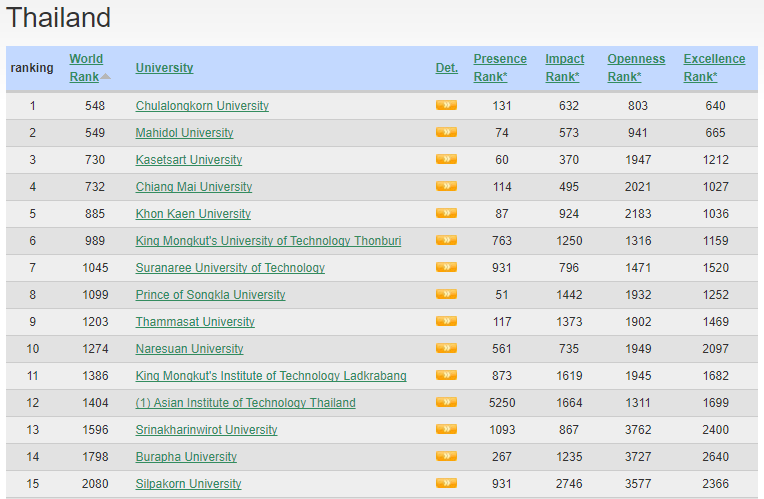Open Mahidol University link

(184, 133)
